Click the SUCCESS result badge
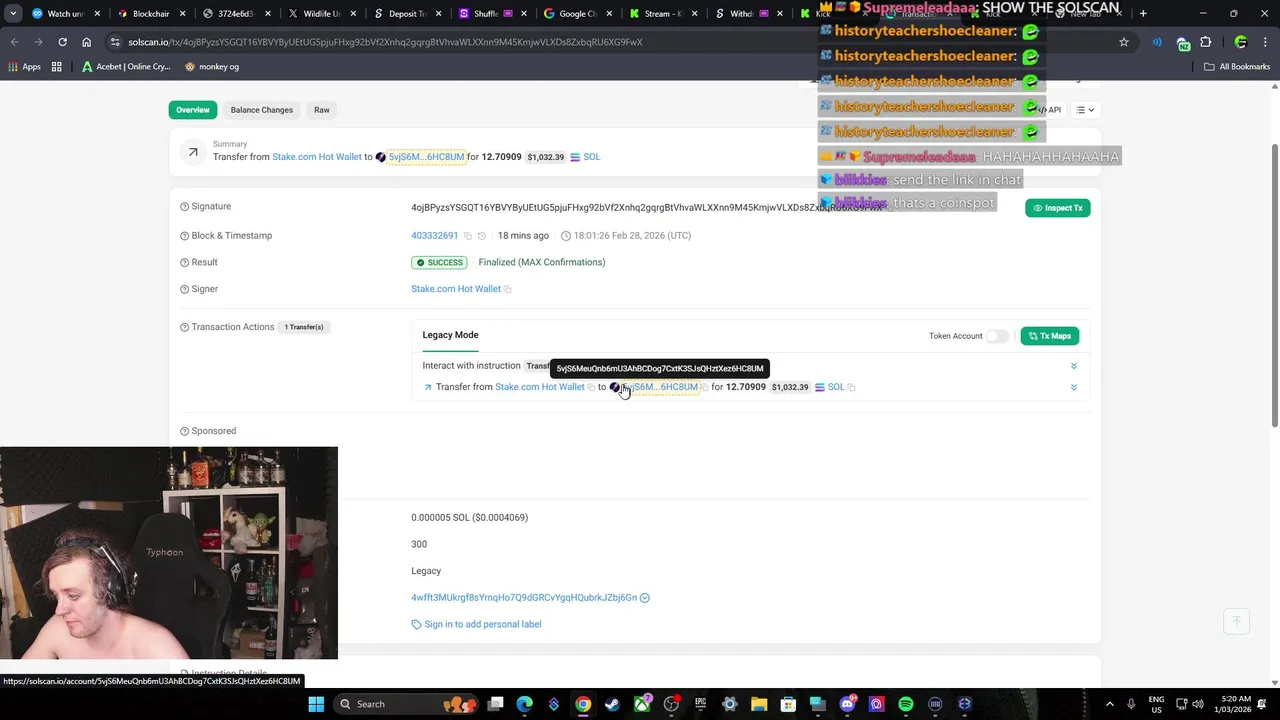 [440, 263]
